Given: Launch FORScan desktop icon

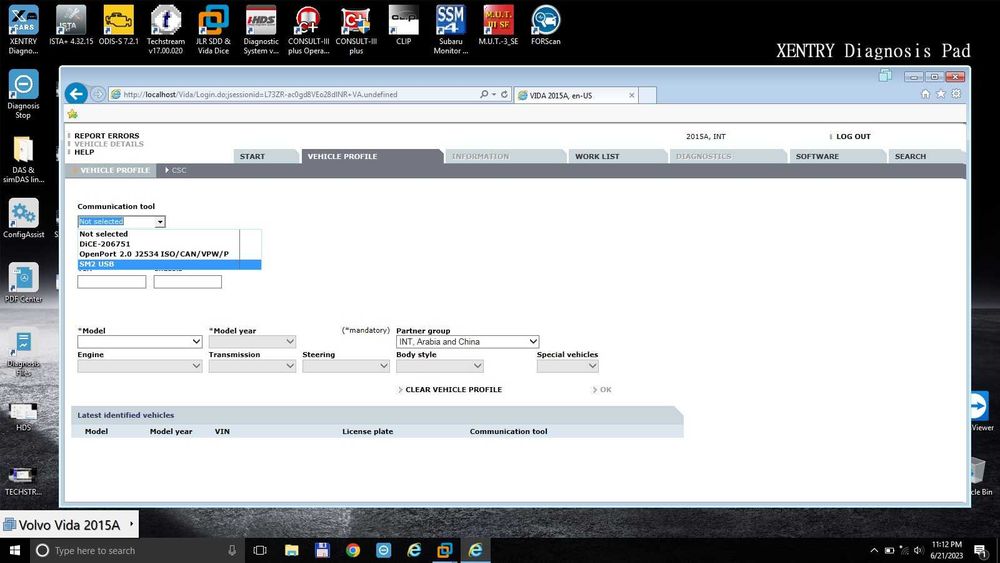Looking at the screenshot, I should 546,26.
